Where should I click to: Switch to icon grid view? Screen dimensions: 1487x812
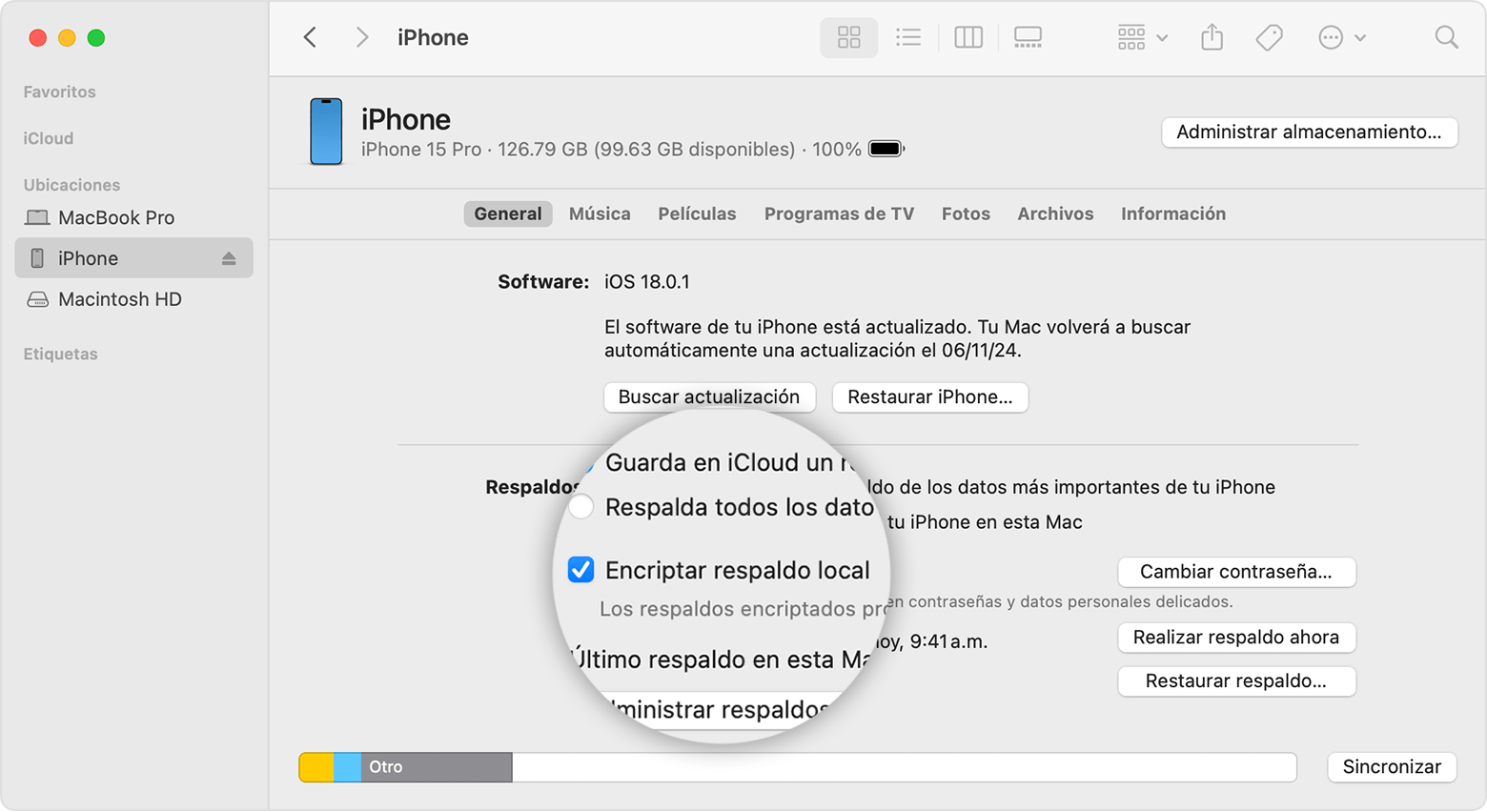[848, 37]
